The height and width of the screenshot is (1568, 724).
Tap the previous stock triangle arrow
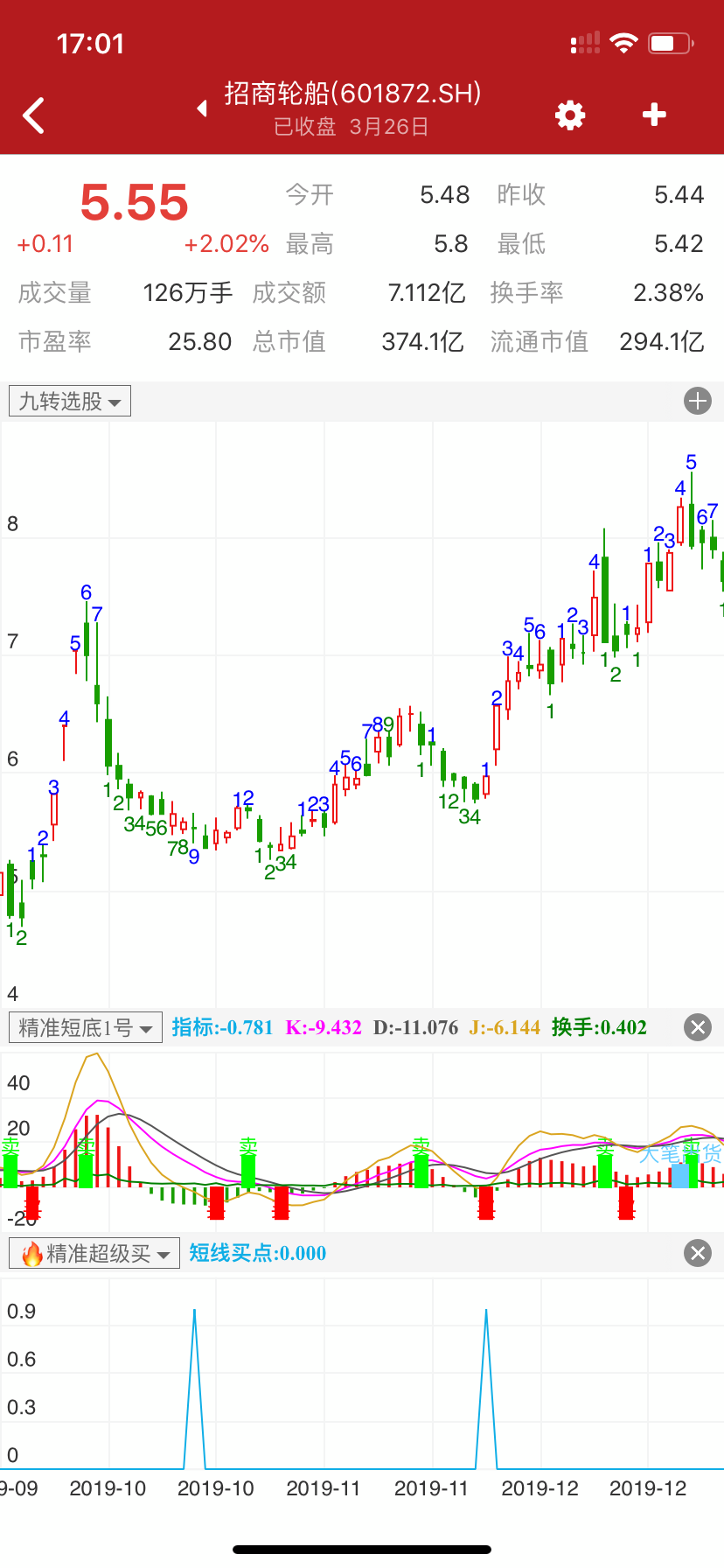point(203,108)
